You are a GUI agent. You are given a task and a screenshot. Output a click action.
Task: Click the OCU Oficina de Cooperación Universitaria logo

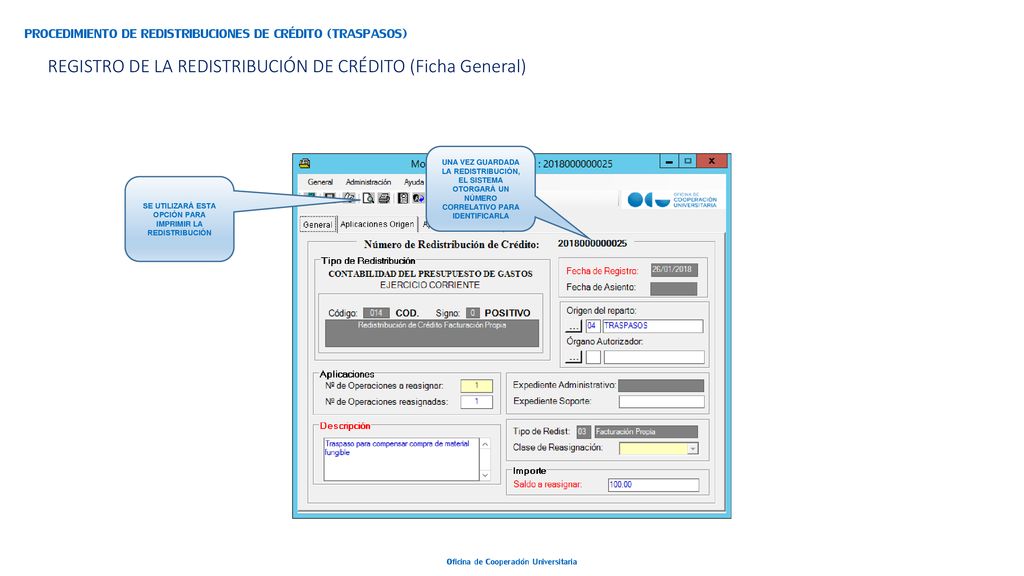tap(671, 200)
